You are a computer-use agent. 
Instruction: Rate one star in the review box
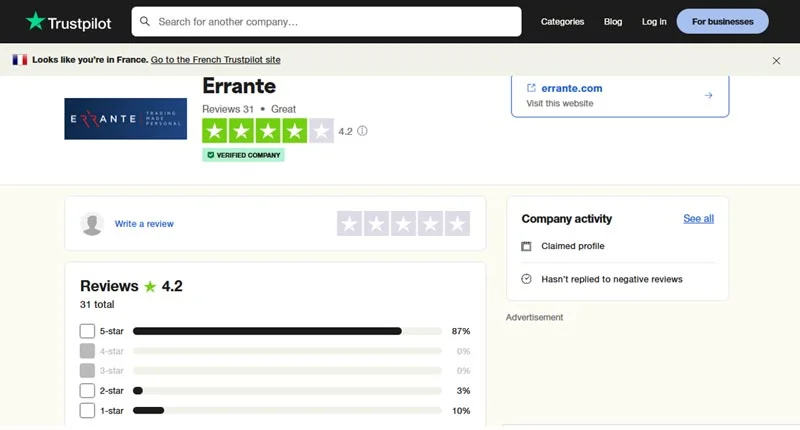point(349,223)
